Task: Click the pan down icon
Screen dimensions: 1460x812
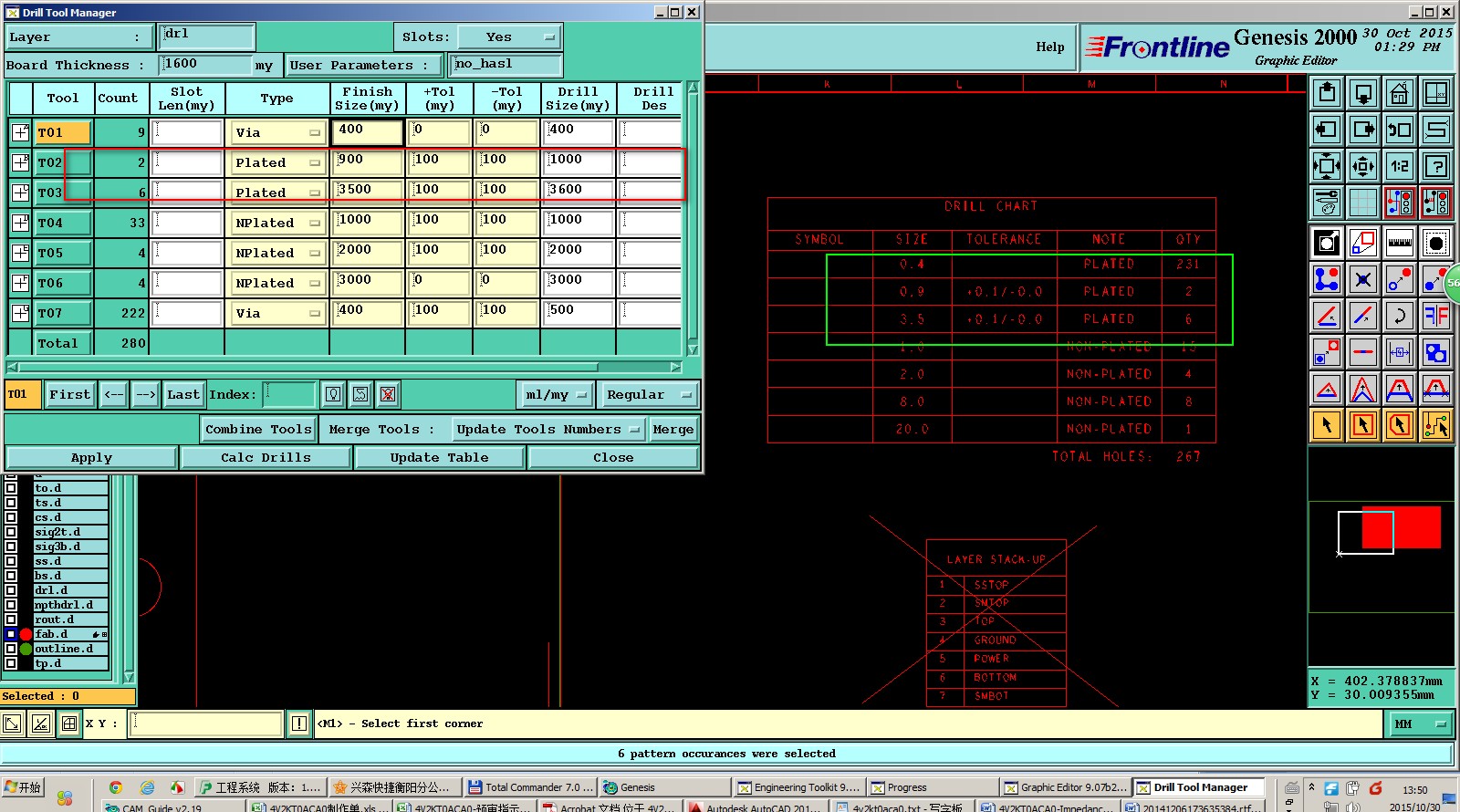Action: (x=1363, y=93)
